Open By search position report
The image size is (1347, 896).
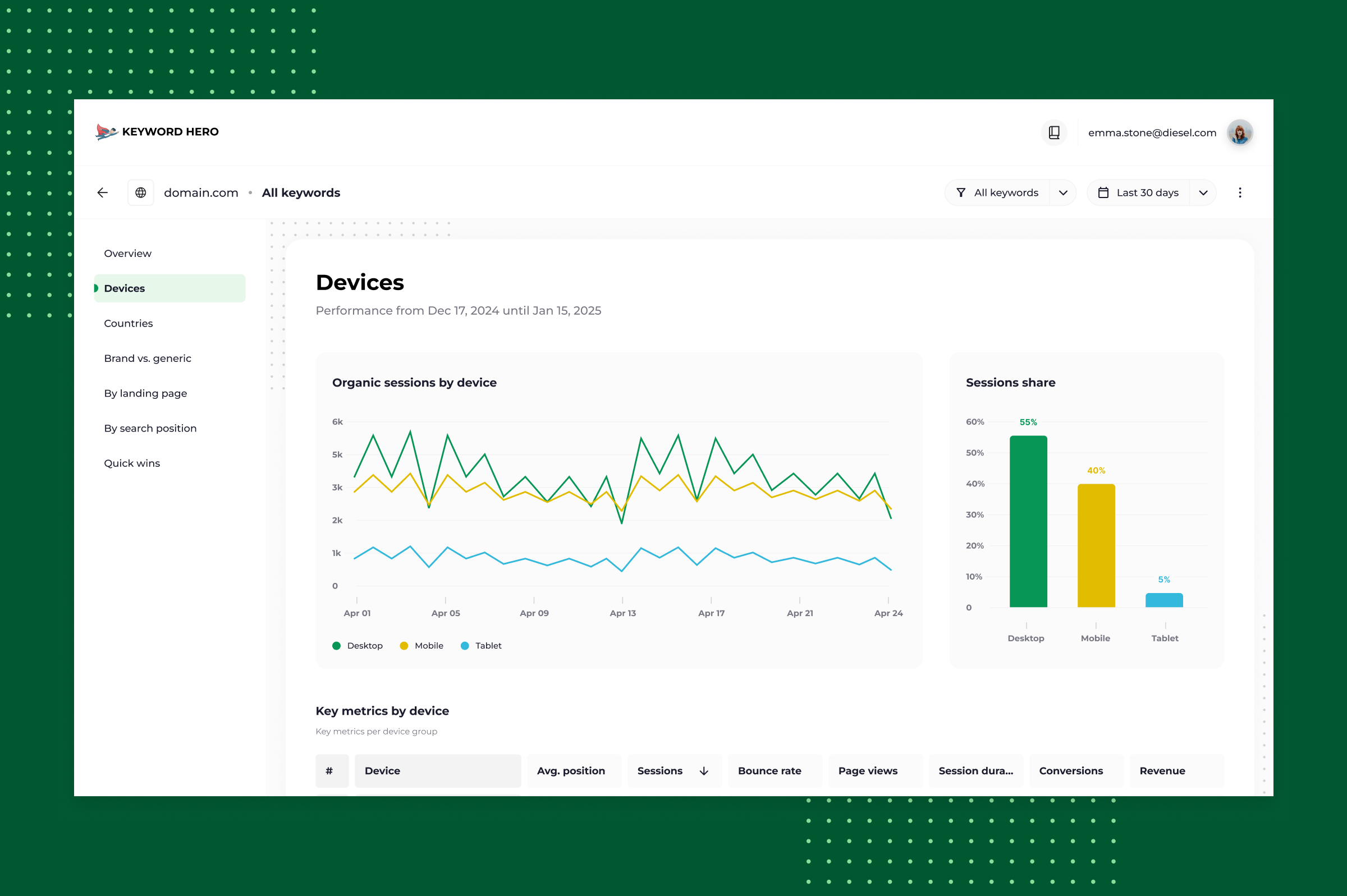(x=150, y=428)
